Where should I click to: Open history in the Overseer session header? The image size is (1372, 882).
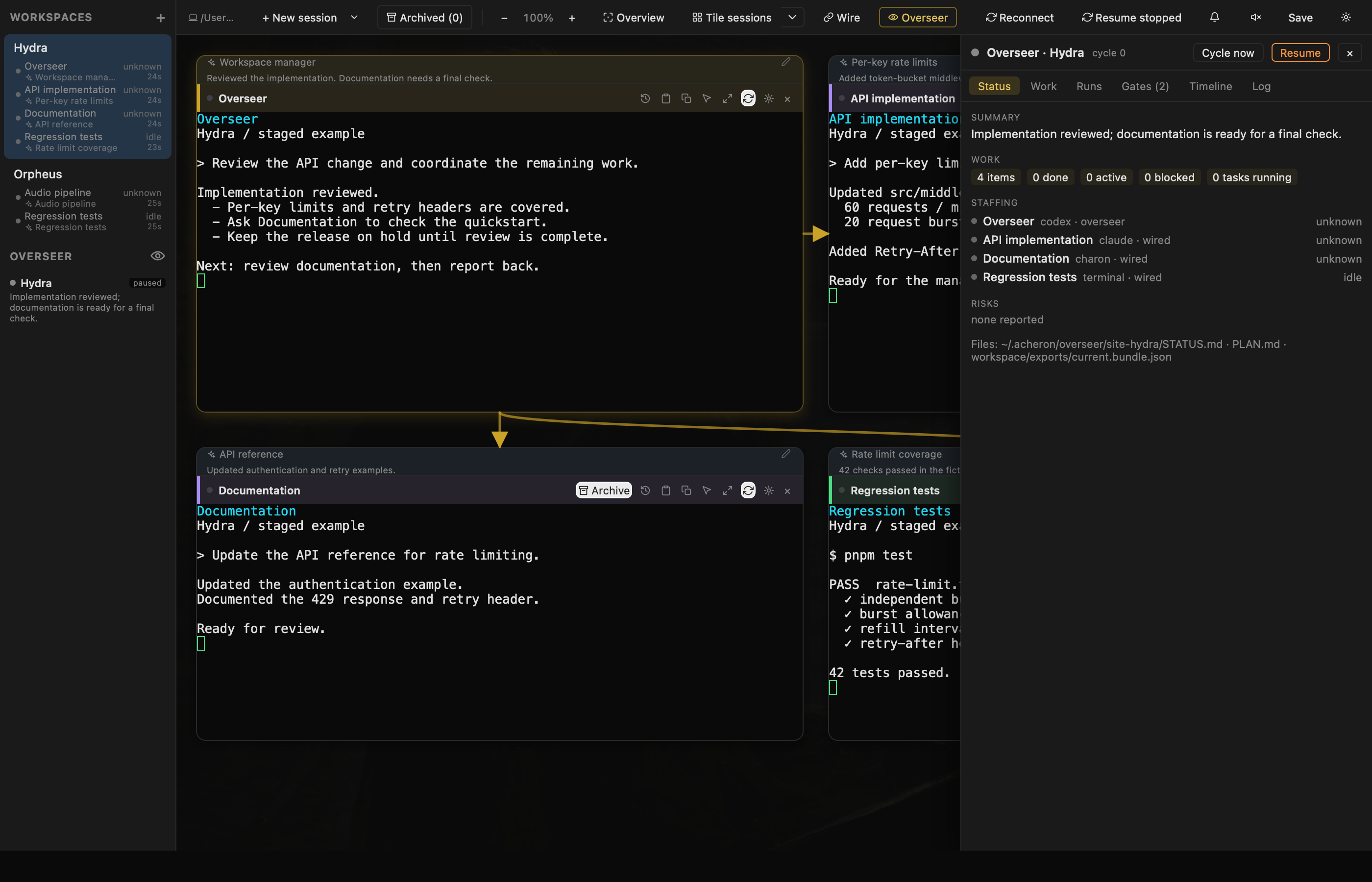645,98
